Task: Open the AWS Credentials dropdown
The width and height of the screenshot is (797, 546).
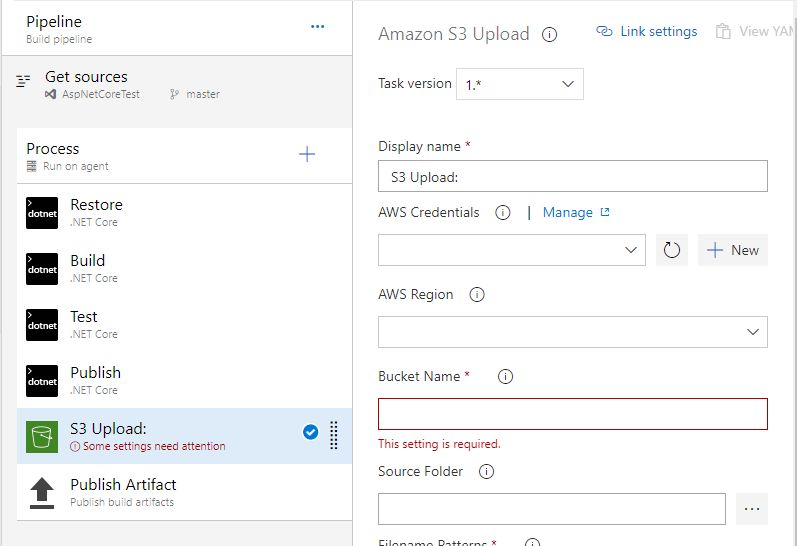Action: (512, 250)
